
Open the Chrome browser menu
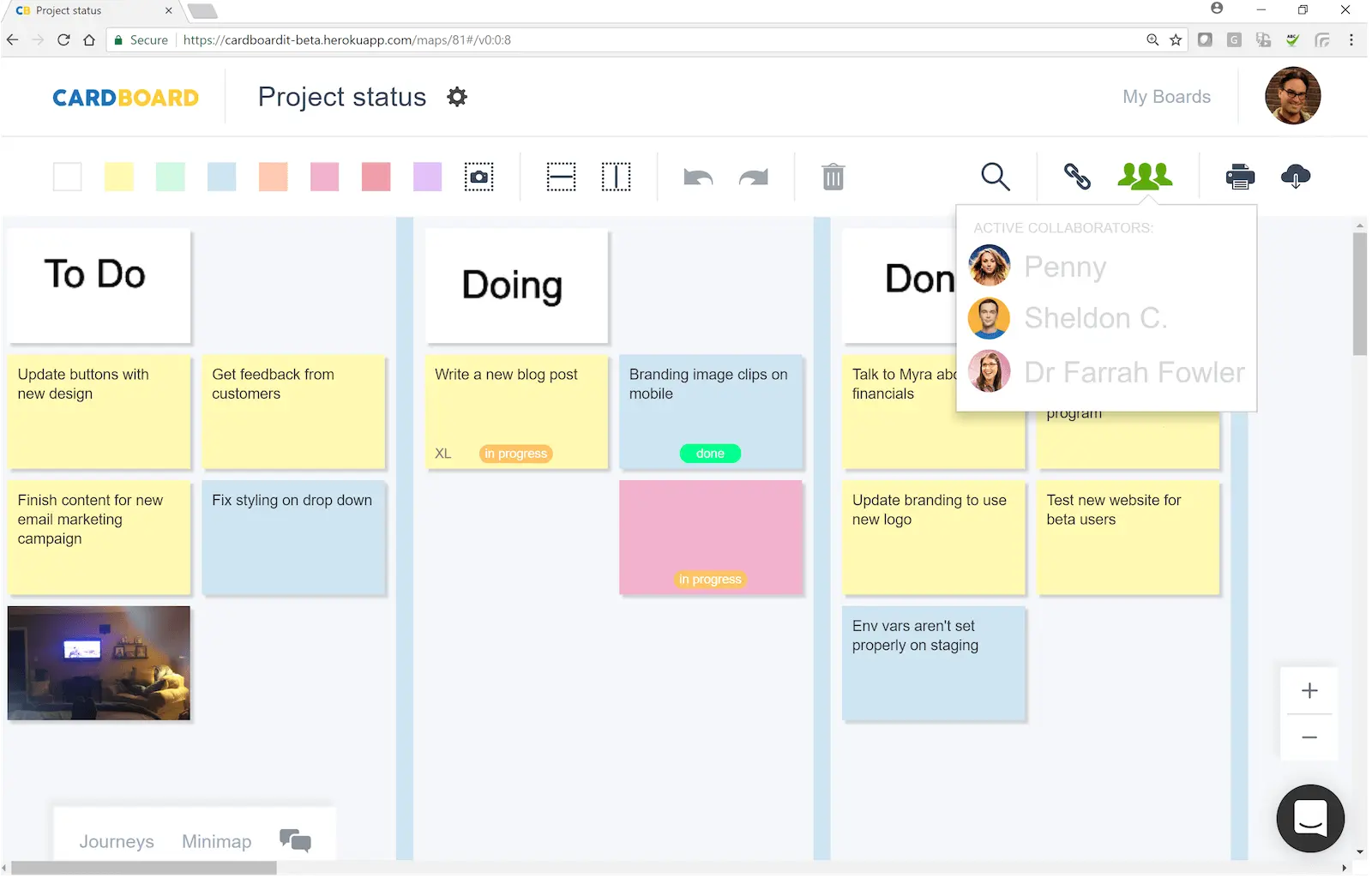point(1352,39)
